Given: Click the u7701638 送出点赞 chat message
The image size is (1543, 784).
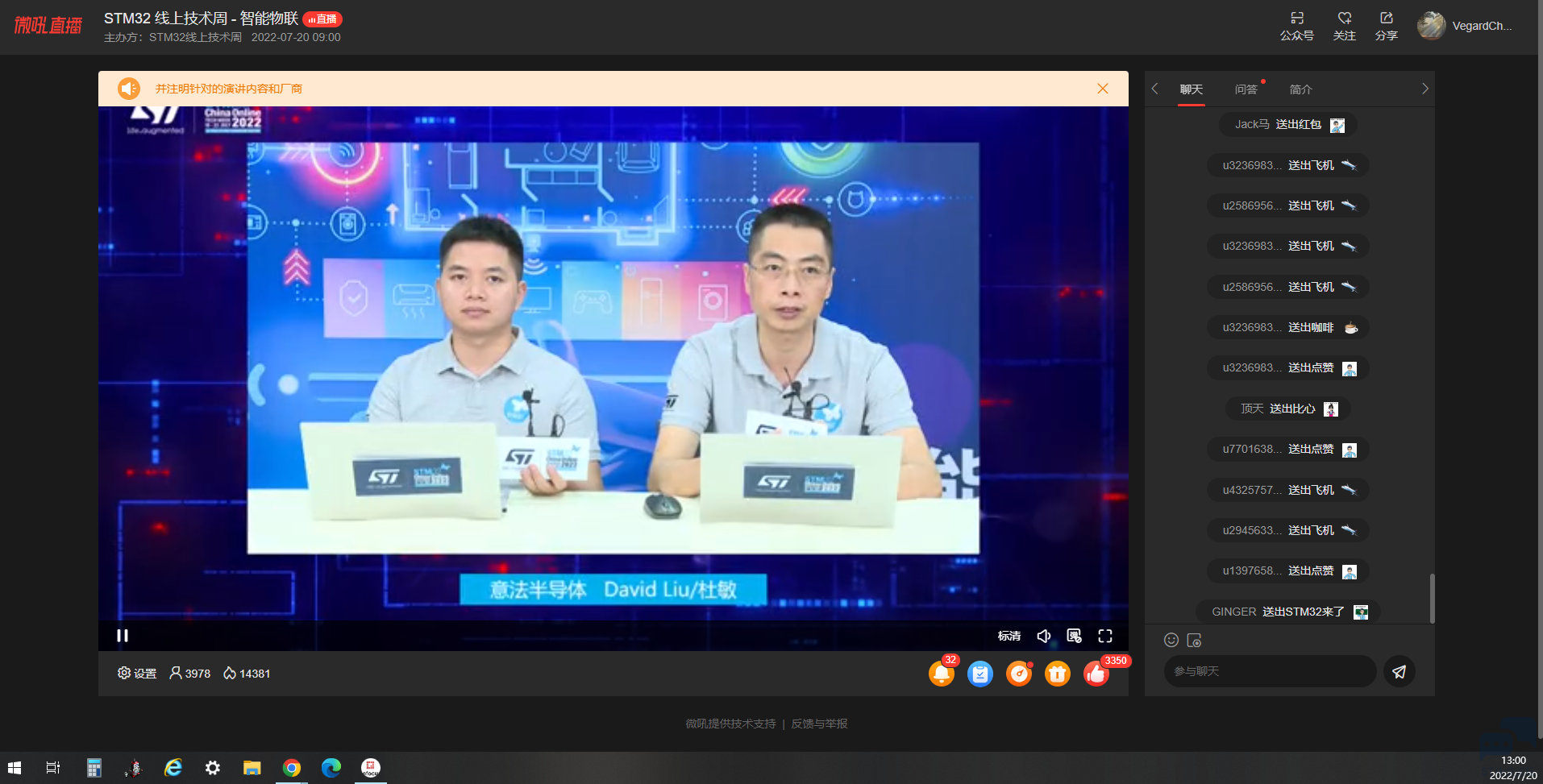Looking at the screenshot, I should 1288,450.
